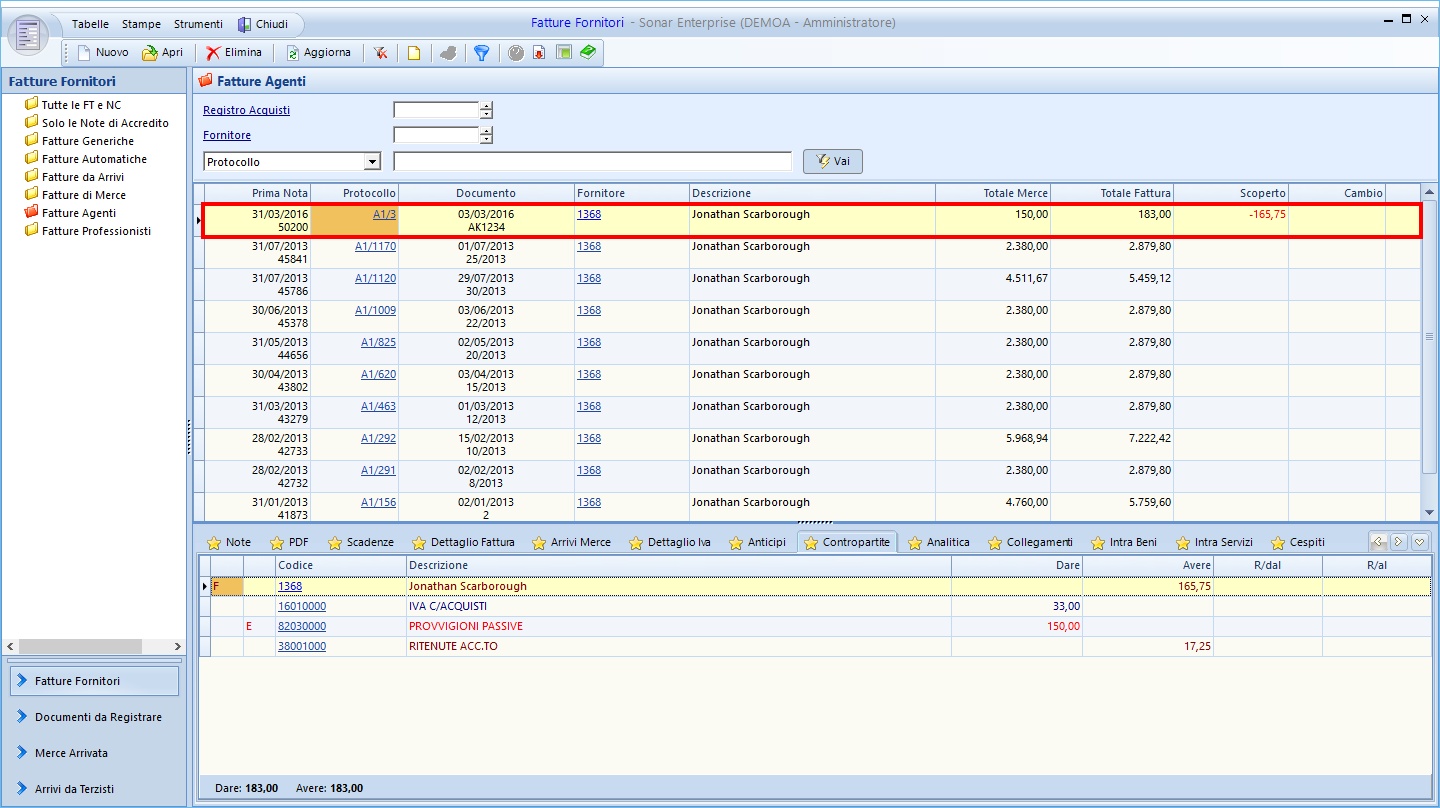The height and width of the screenshot is (808, 1440).
Task: Open the Stampe menu
Action: [141, 24]
